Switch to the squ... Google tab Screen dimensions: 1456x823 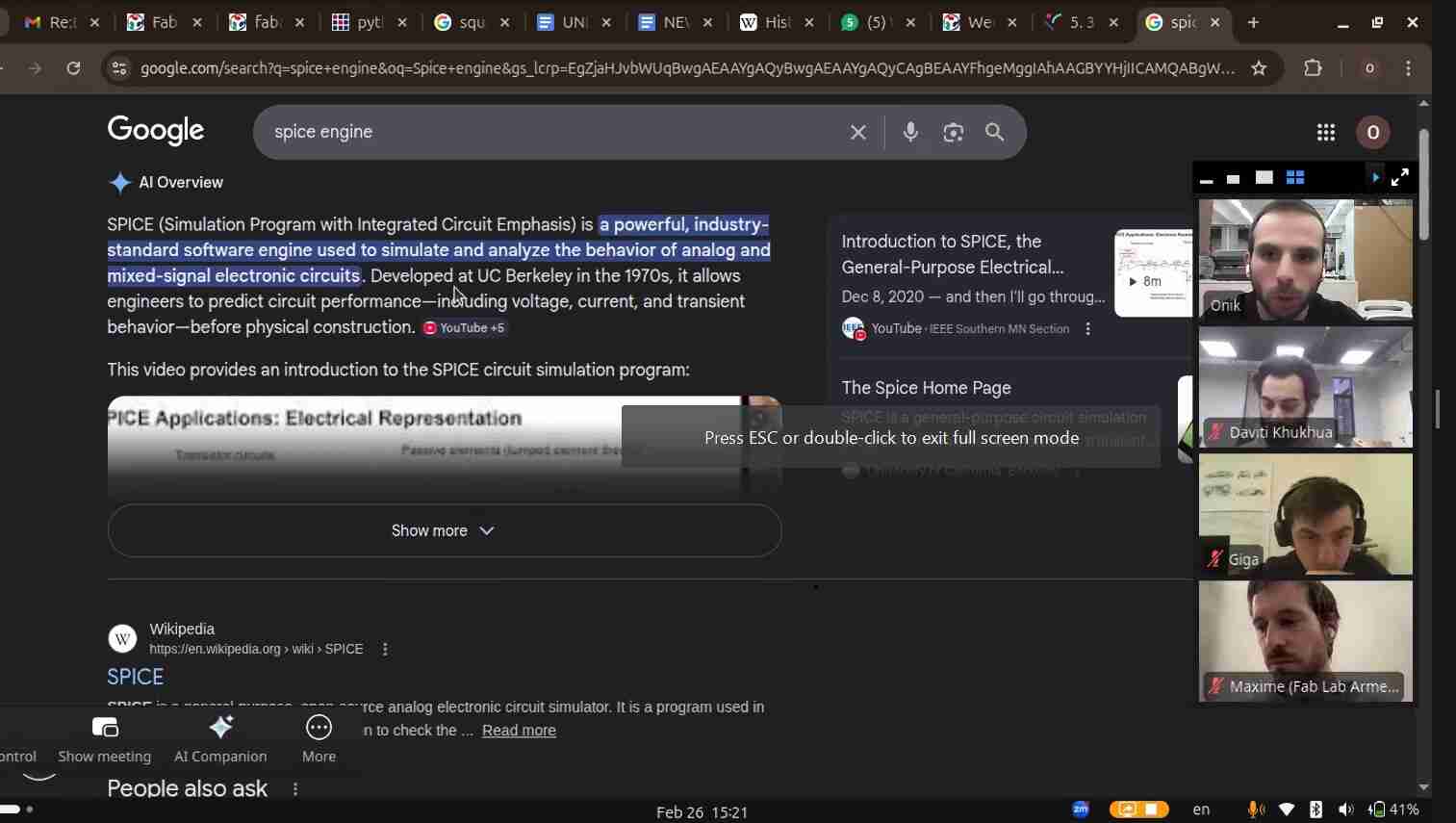(473, 23)
